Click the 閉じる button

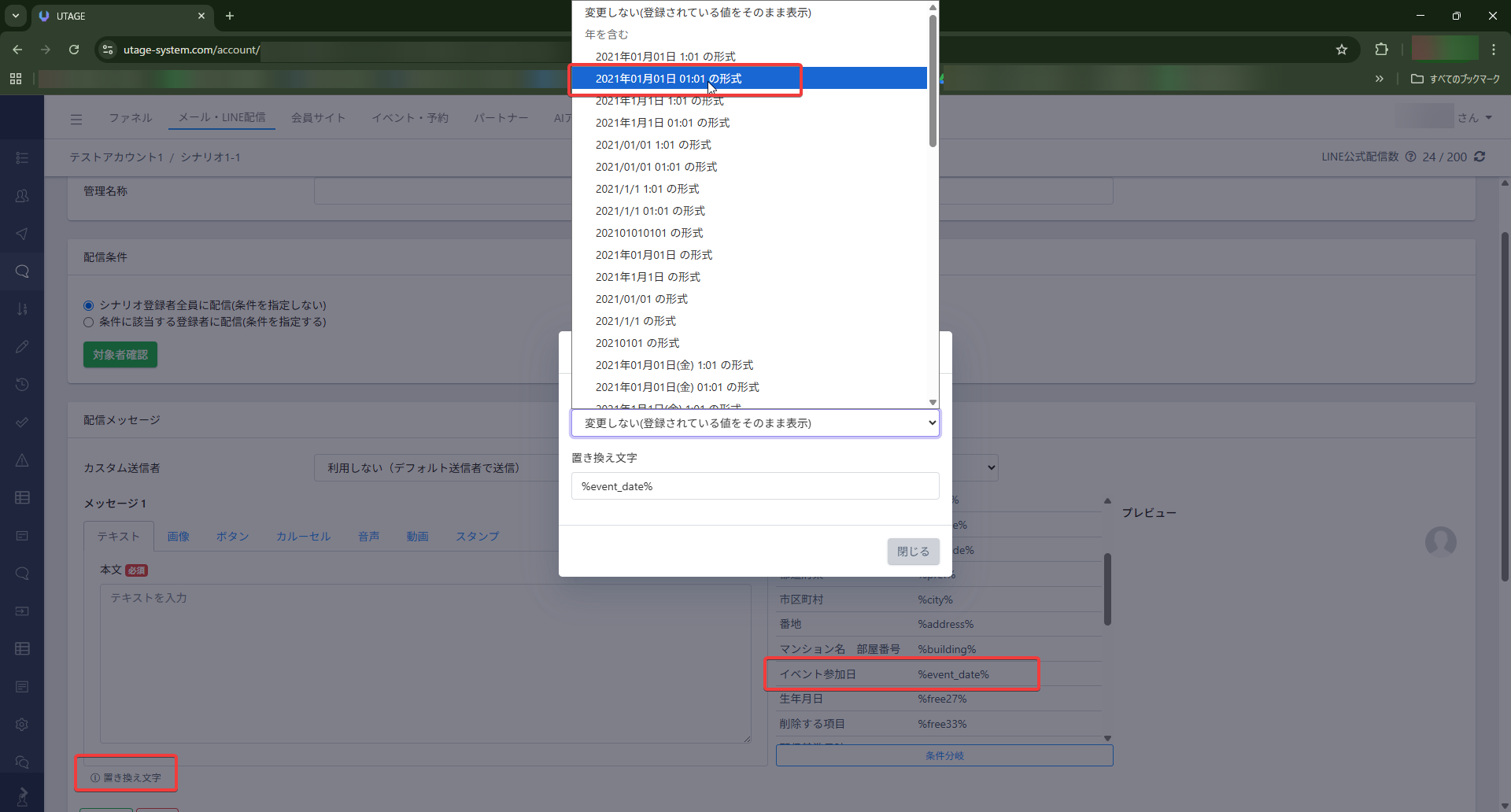tap(913, 552)
